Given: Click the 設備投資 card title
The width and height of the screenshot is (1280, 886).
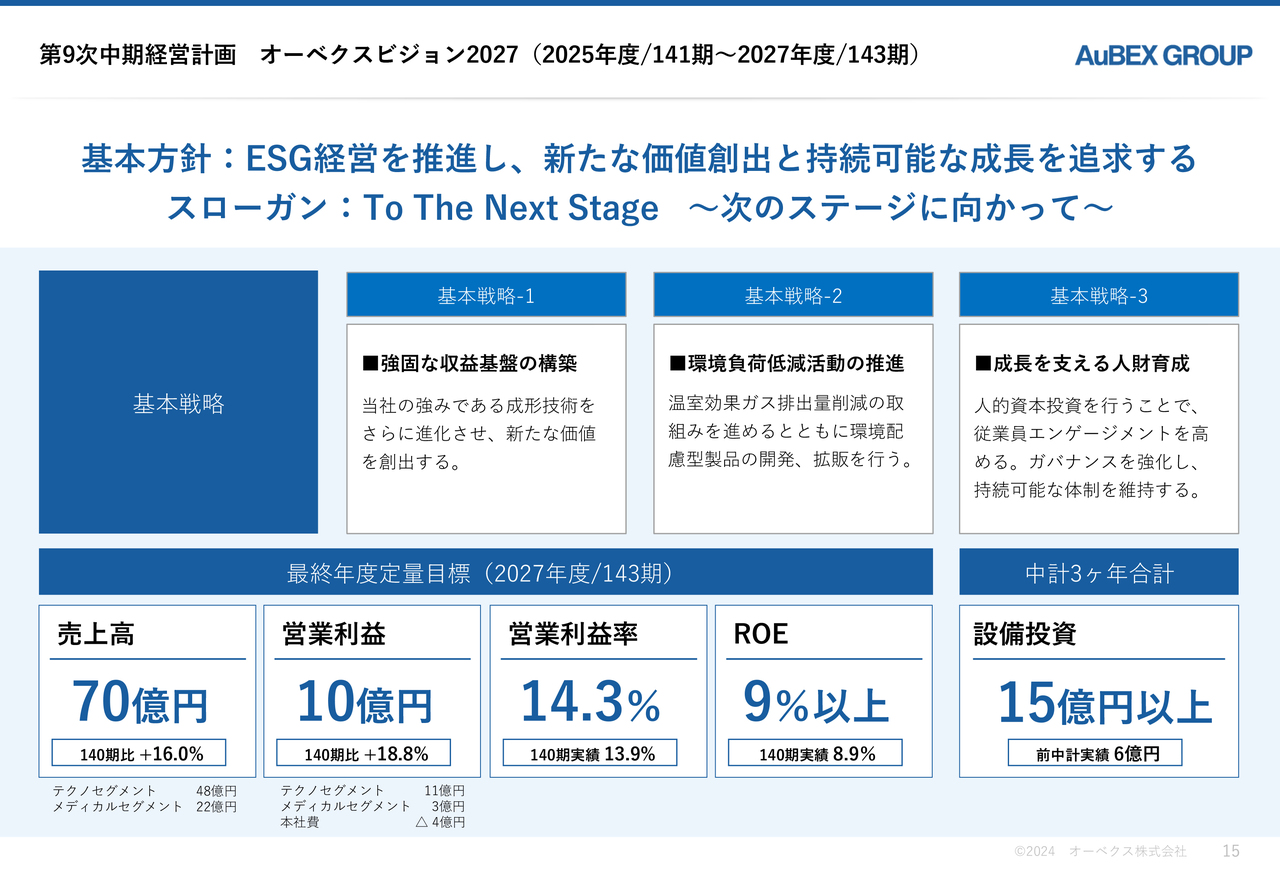Looking at the screenshot, I should point(1025,634).
